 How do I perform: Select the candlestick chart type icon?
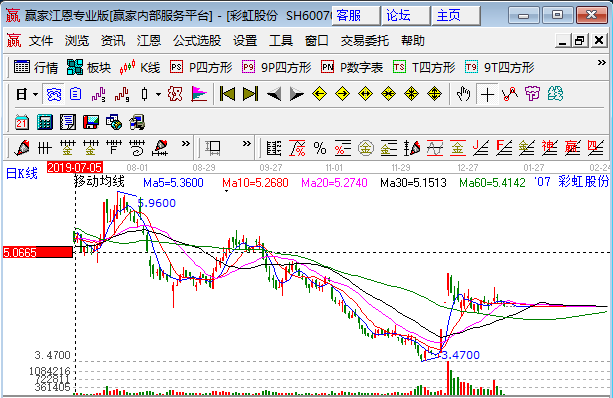[x=145, y=94]
